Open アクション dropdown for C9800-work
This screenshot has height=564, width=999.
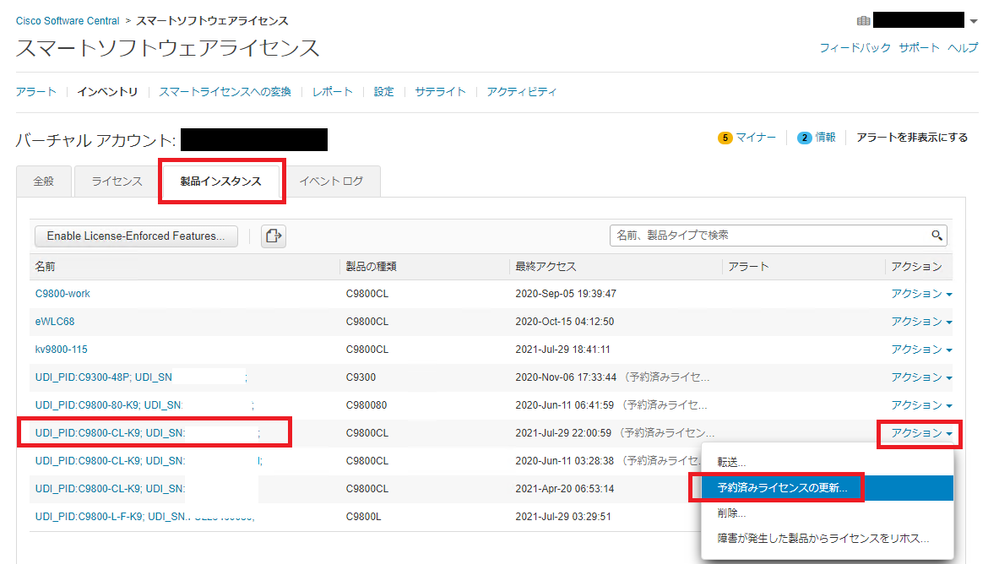921,294
